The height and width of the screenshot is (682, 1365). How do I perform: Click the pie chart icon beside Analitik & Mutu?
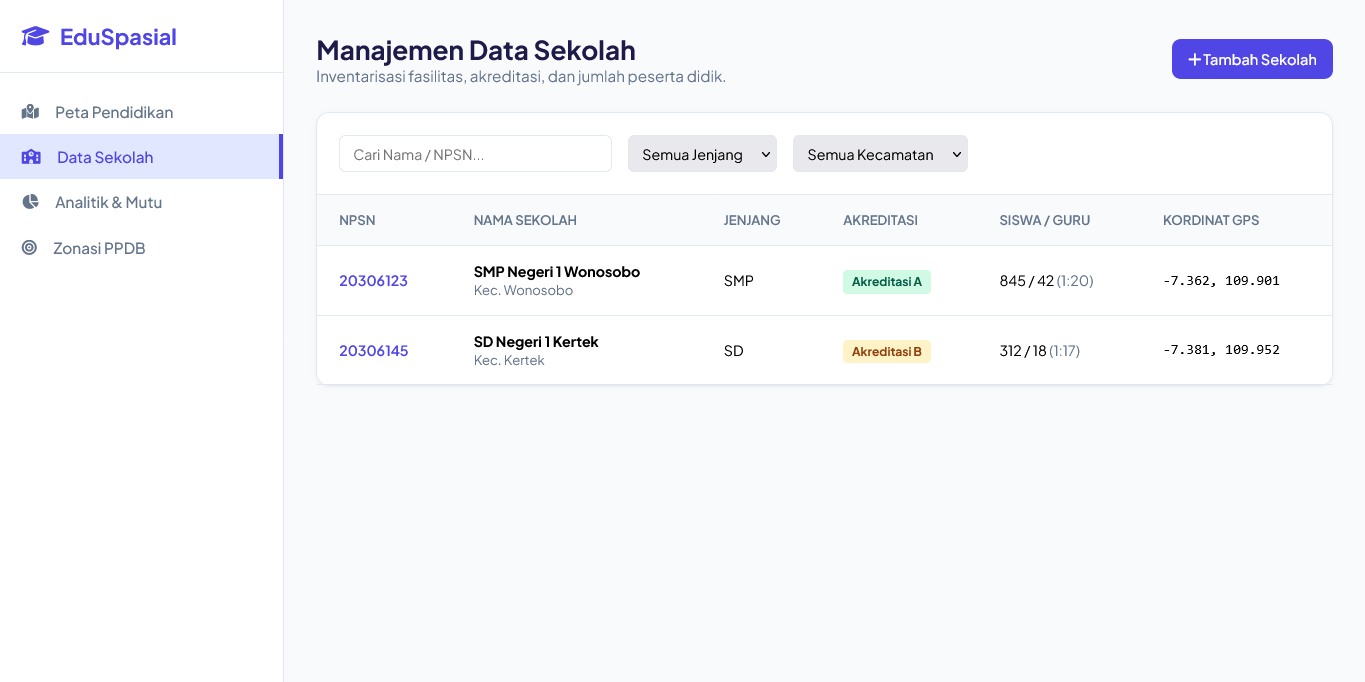pos(30,202)
